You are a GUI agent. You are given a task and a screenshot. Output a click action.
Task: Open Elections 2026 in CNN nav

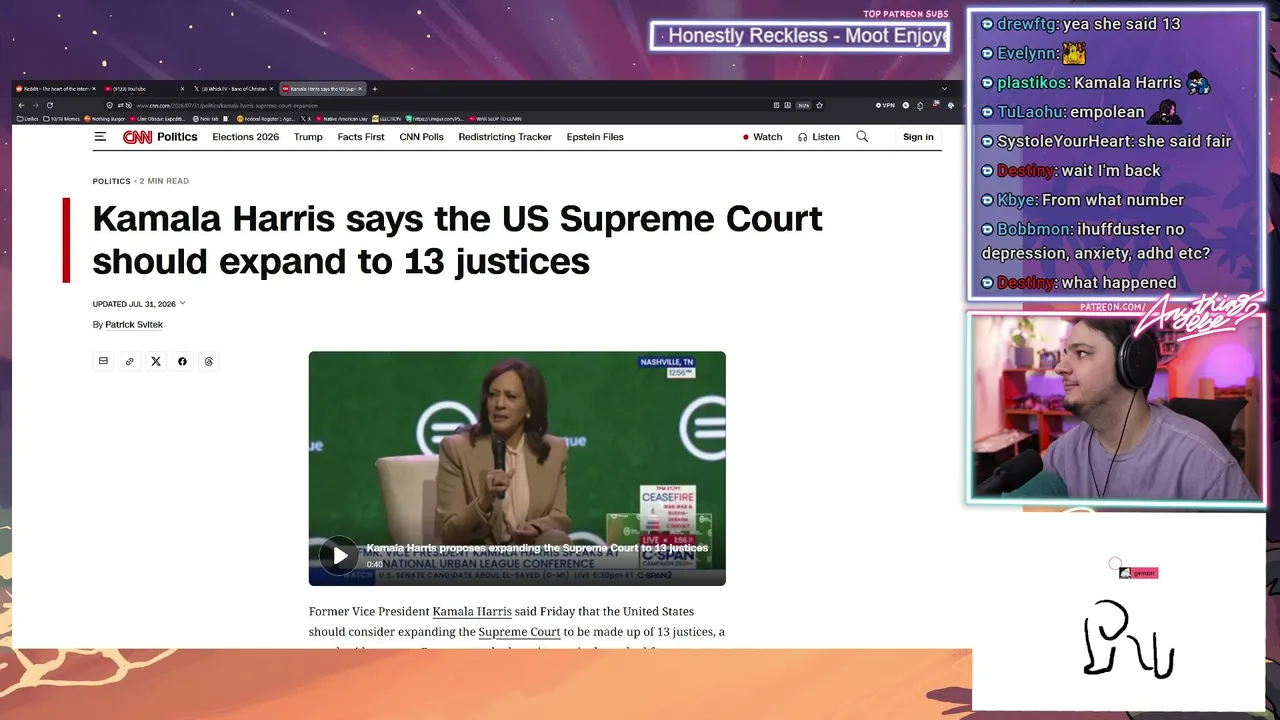[245, 137]
